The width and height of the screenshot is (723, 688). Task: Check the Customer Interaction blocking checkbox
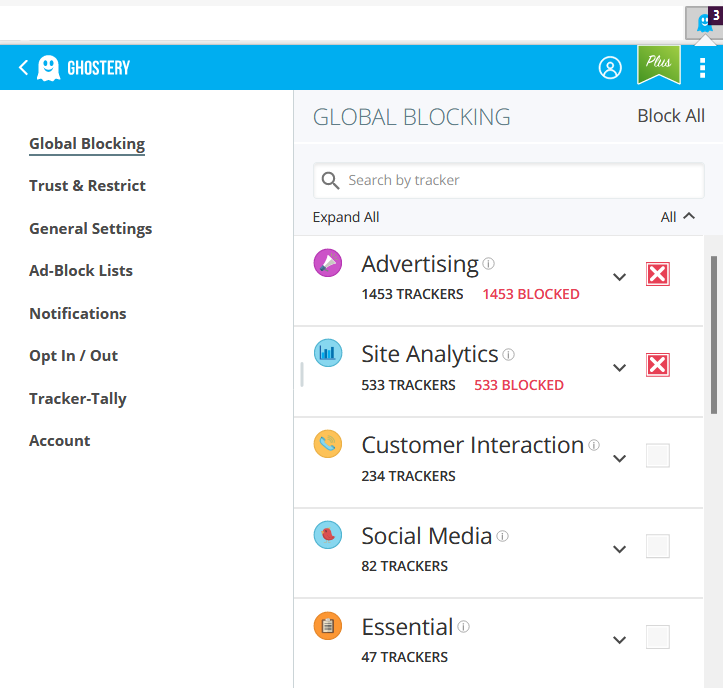point(658,456)
